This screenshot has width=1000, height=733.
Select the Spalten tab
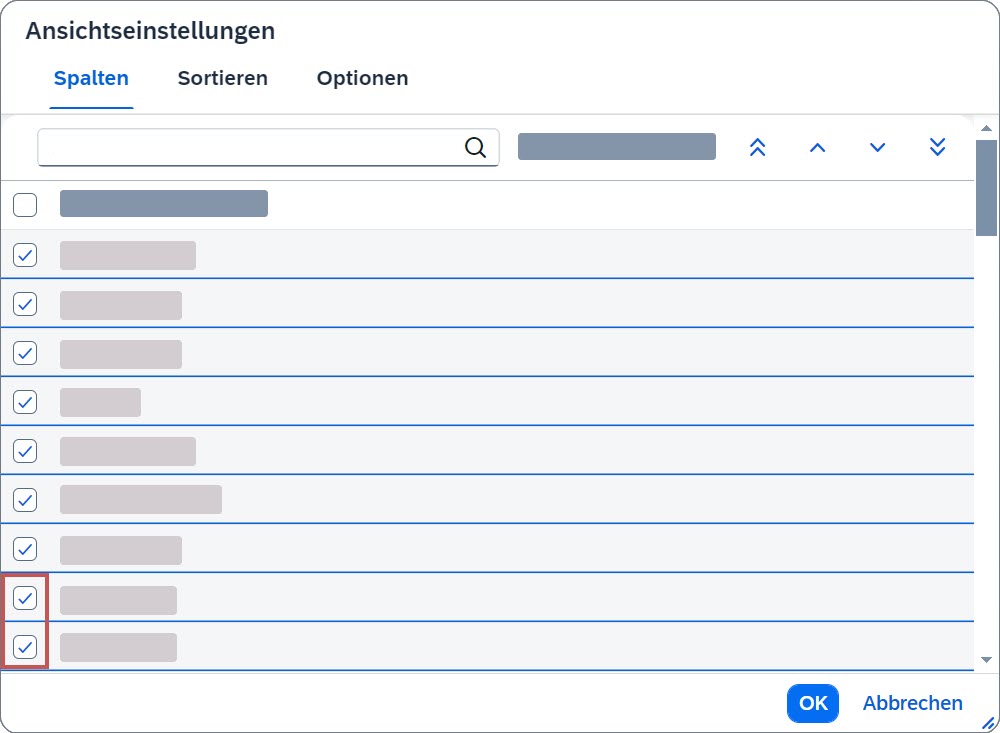[x=91, y=78]
